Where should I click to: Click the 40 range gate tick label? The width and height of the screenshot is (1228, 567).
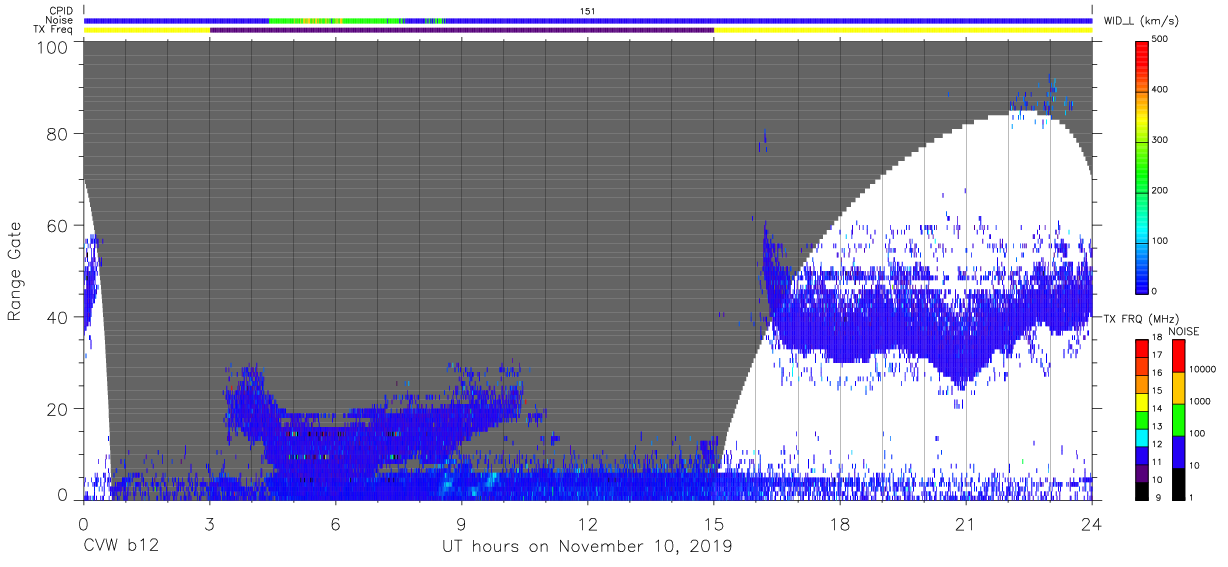[x=57, y=317]
